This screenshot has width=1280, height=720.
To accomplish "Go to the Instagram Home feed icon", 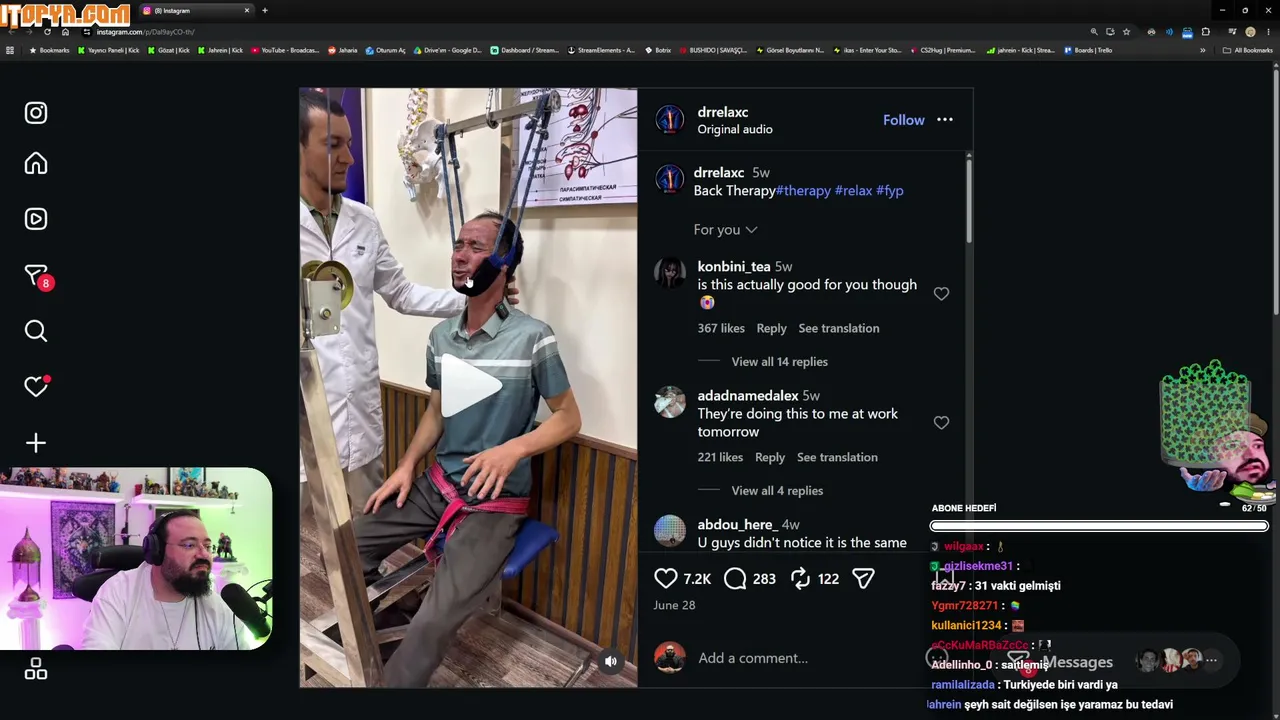I will (x=36, y=164).
